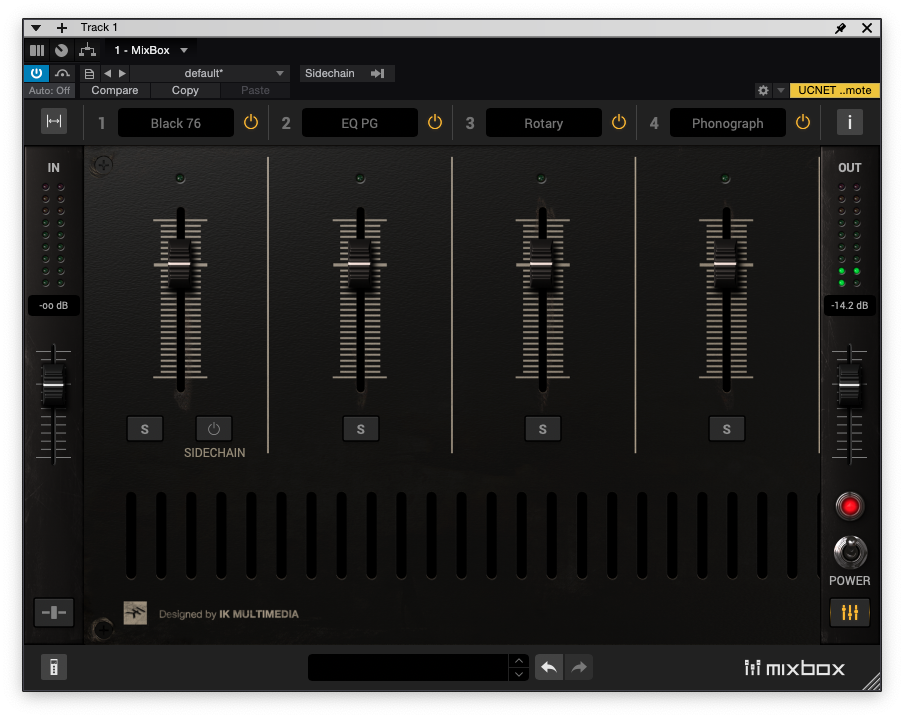
Task: Add plugin with the plus icon
Action: (62, 28)
